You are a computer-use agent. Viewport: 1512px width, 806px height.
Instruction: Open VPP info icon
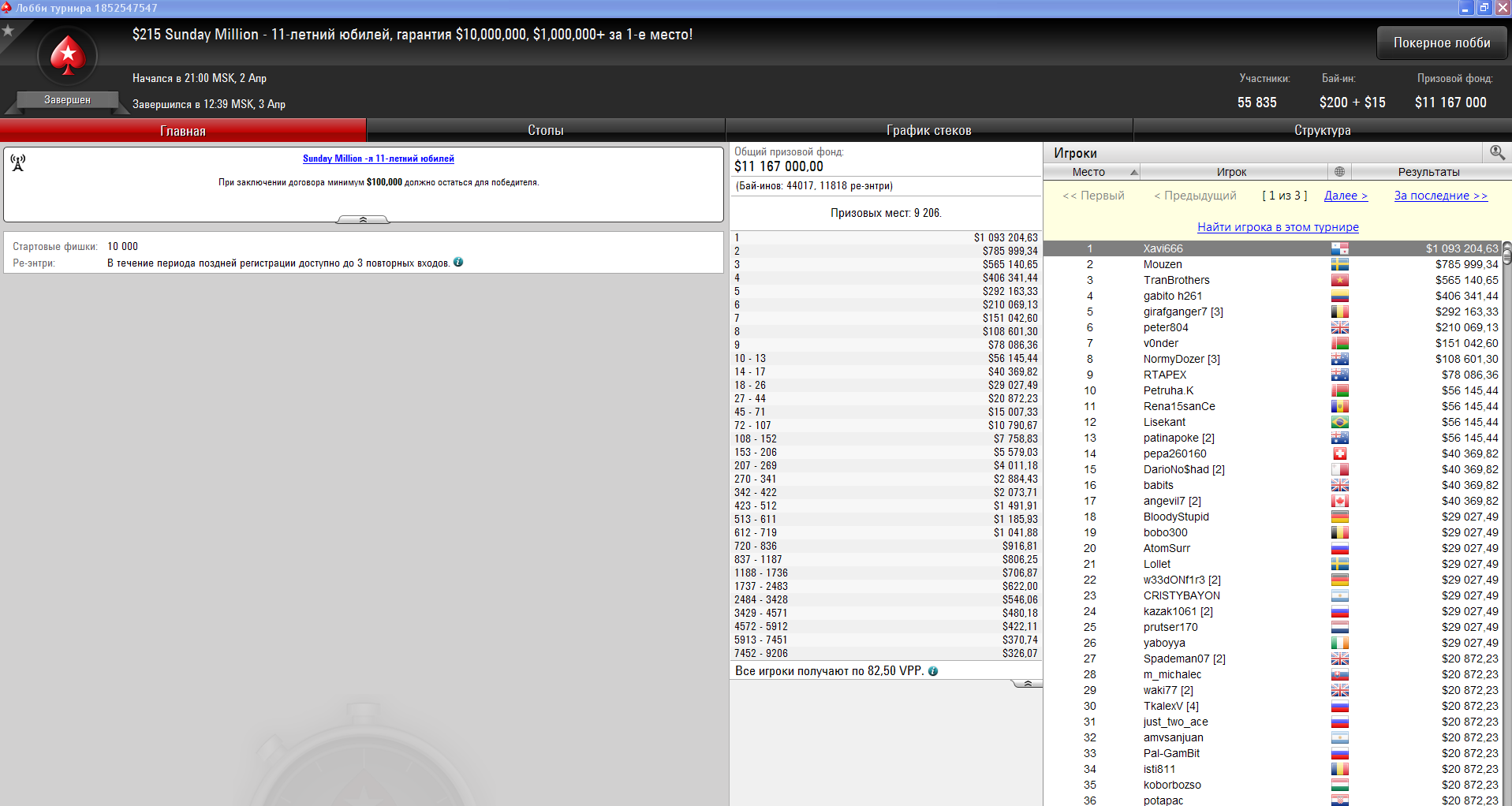coord(933,671)
